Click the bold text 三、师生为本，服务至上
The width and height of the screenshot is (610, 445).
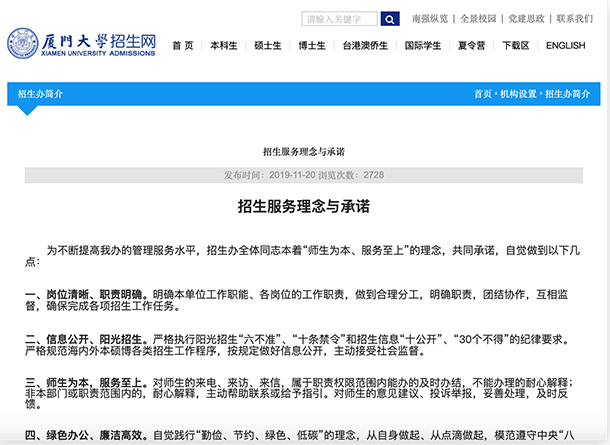(86, 383)
